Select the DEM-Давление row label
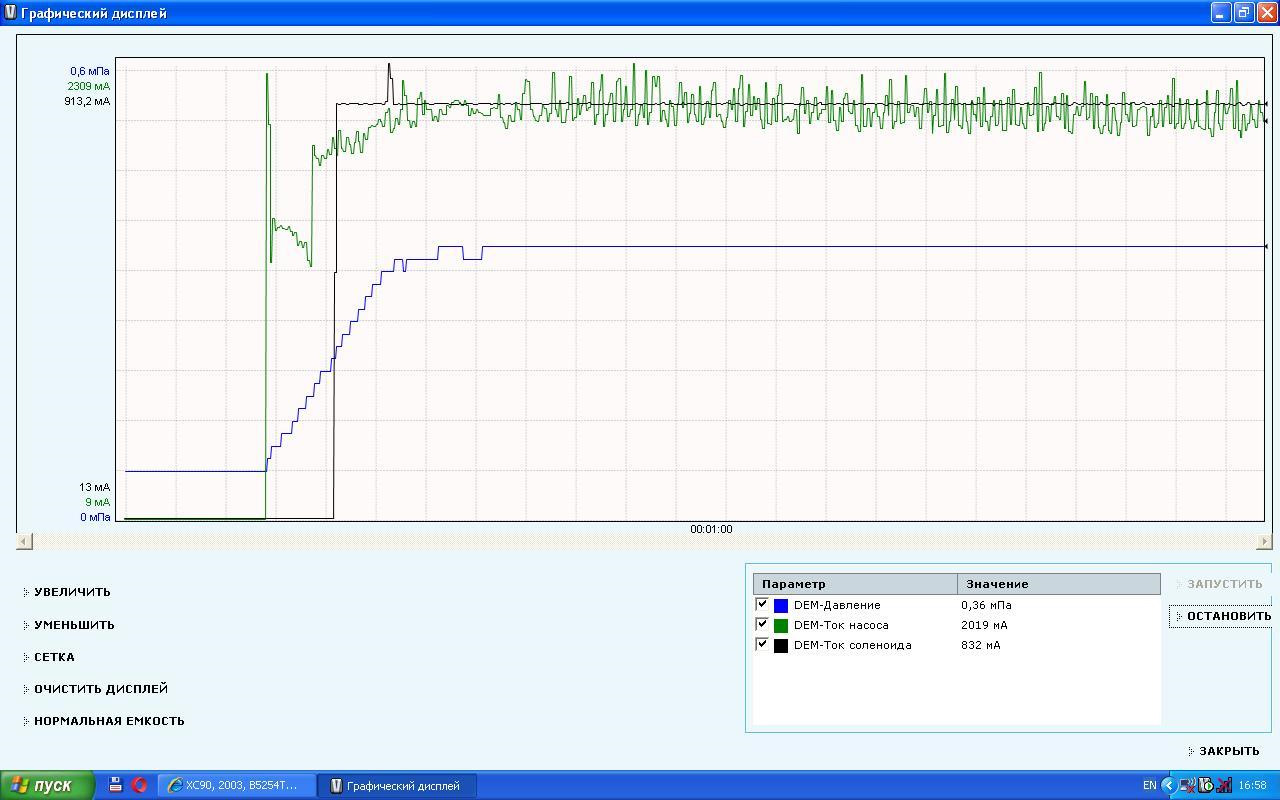The height and width of the screenshot is (800, 1280). pyautogui.click(x=837, y=605)
